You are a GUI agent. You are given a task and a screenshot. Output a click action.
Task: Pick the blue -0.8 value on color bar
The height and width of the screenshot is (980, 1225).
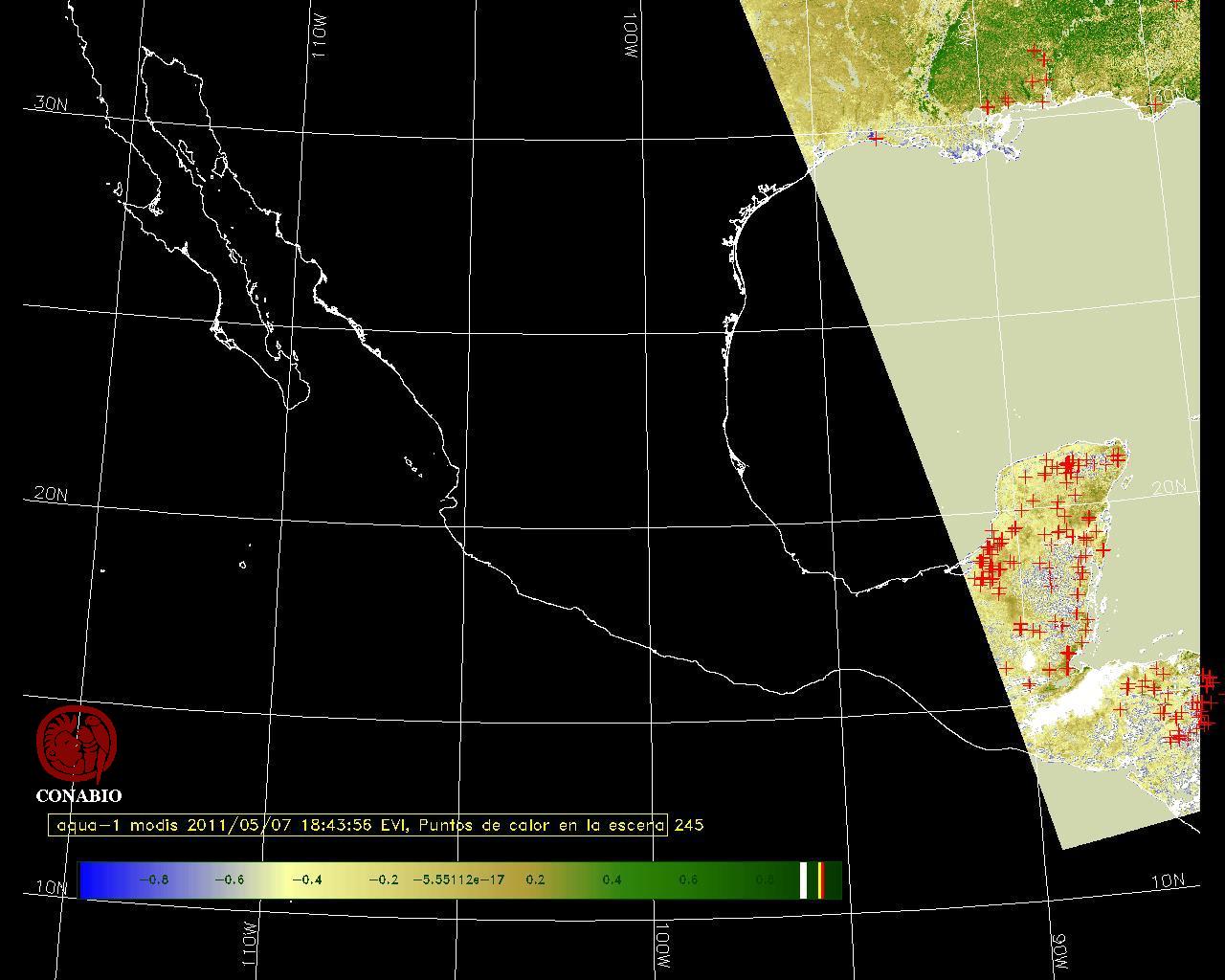(153, 880)
